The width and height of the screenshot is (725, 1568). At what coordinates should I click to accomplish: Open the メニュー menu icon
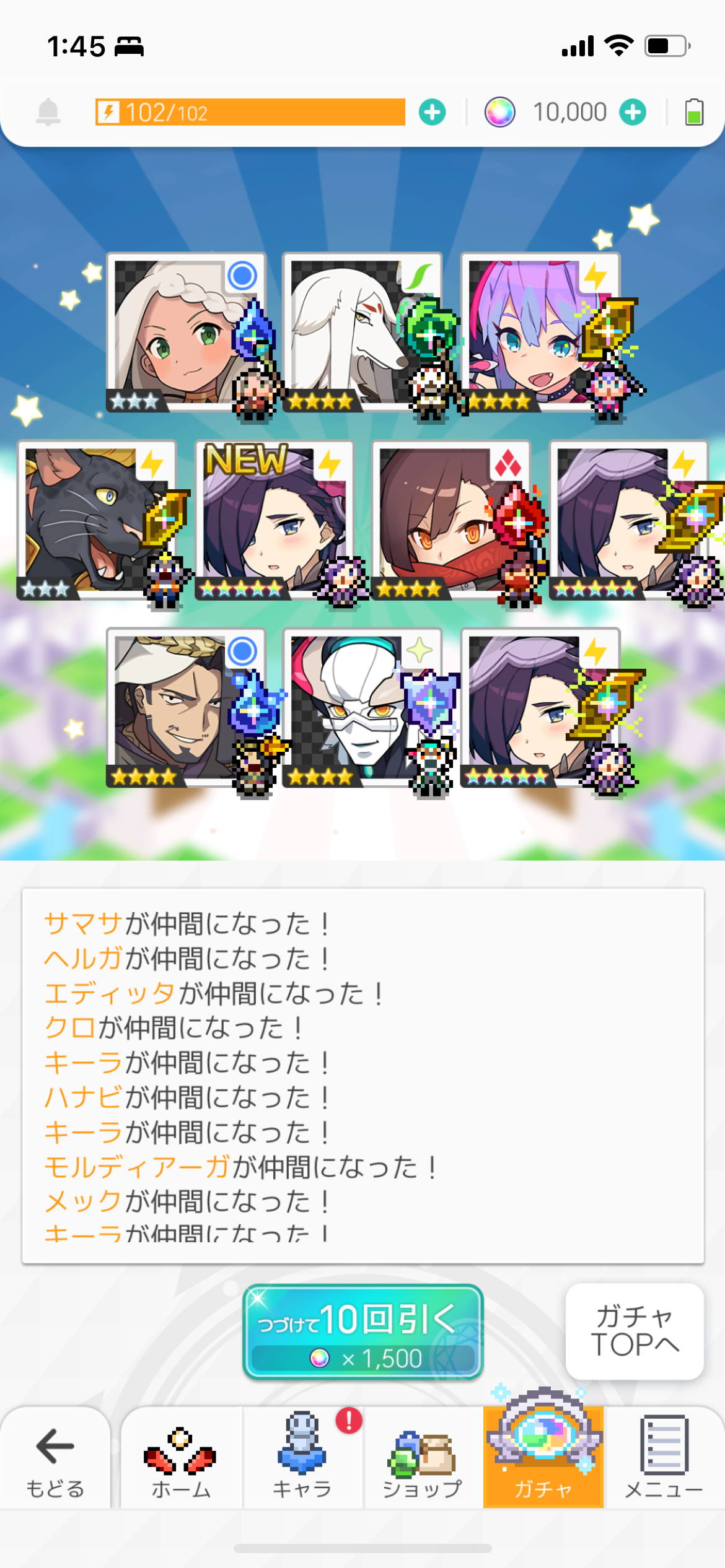click(664, 1457)
